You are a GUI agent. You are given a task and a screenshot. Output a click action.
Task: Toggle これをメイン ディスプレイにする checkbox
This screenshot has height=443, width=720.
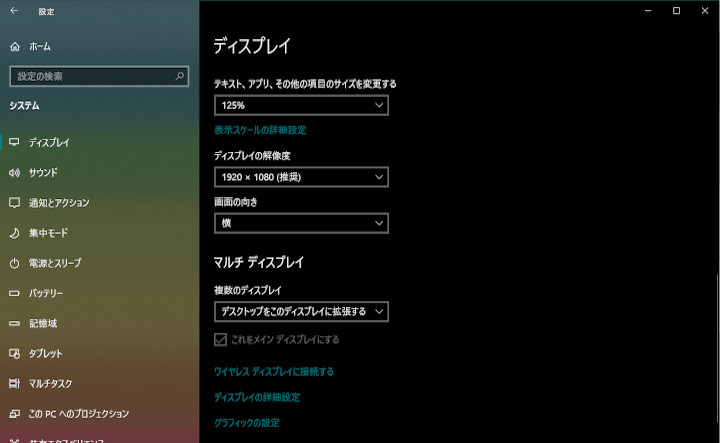click(220, 339)
